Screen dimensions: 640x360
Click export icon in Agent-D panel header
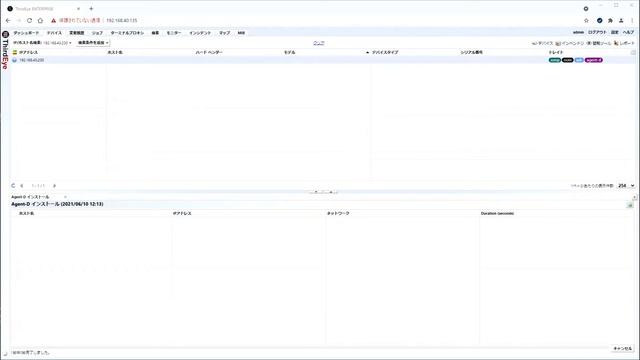pyautogui.click(x=630, y=205)
